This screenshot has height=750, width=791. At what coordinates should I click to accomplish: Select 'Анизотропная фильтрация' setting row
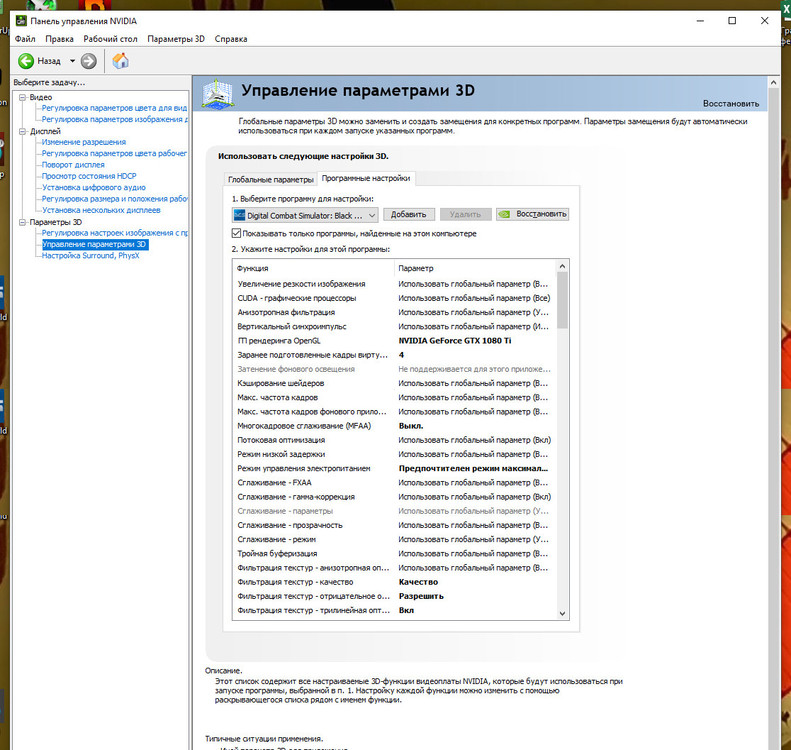[x=394, y=312]
